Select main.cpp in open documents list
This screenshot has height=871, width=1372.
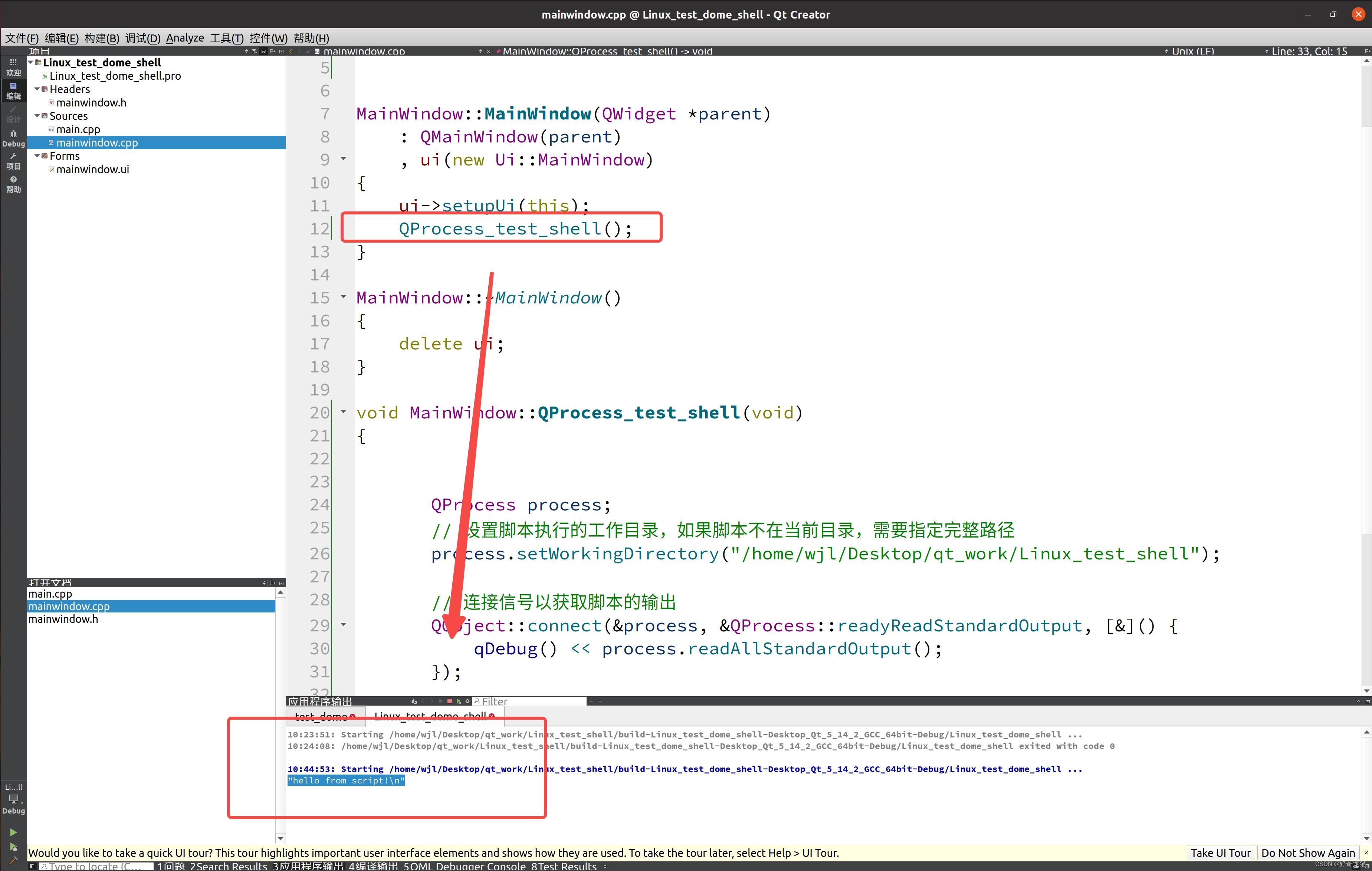coord(50,594)
